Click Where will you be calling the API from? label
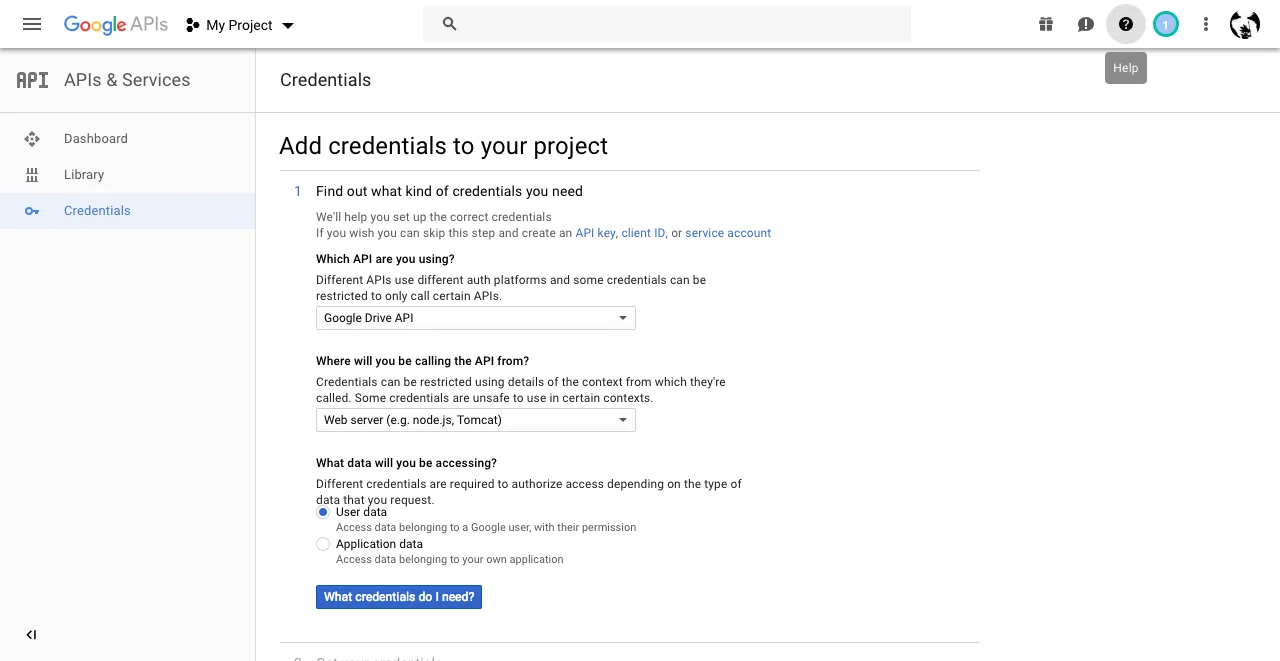The image size is (1280, 661). coord(422,361)
